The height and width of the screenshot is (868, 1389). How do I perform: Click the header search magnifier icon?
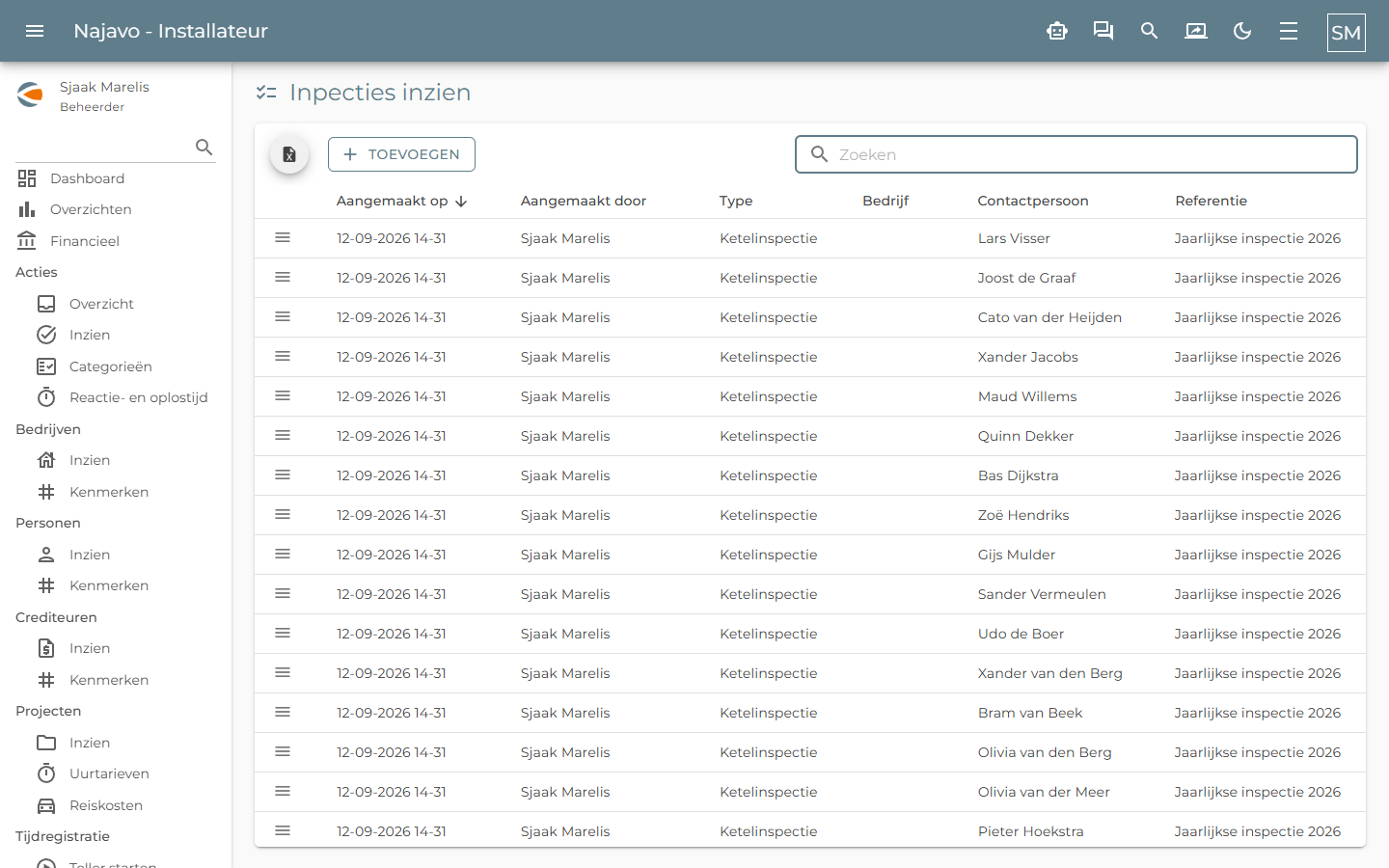pos(1149,31)
